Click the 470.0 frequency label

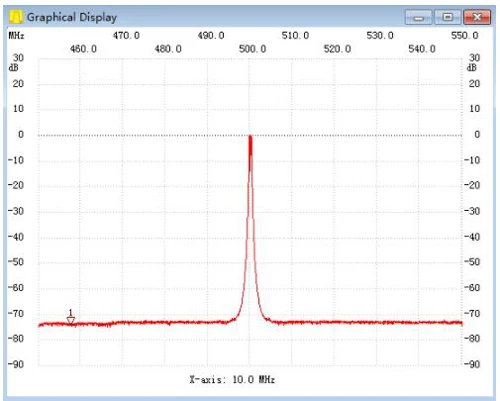point(126,35)
